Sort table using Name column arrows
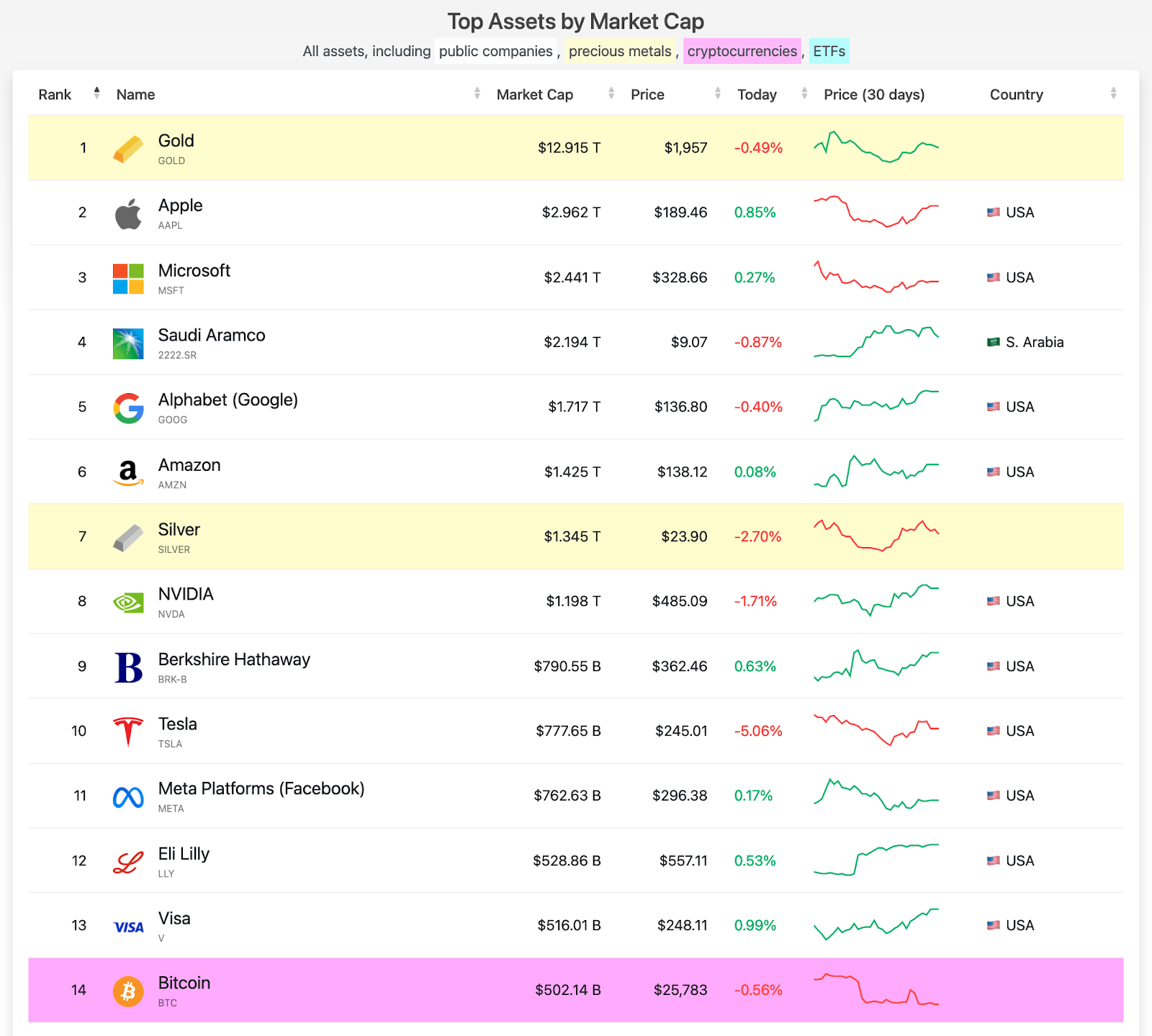 click(x=477, y=93)
